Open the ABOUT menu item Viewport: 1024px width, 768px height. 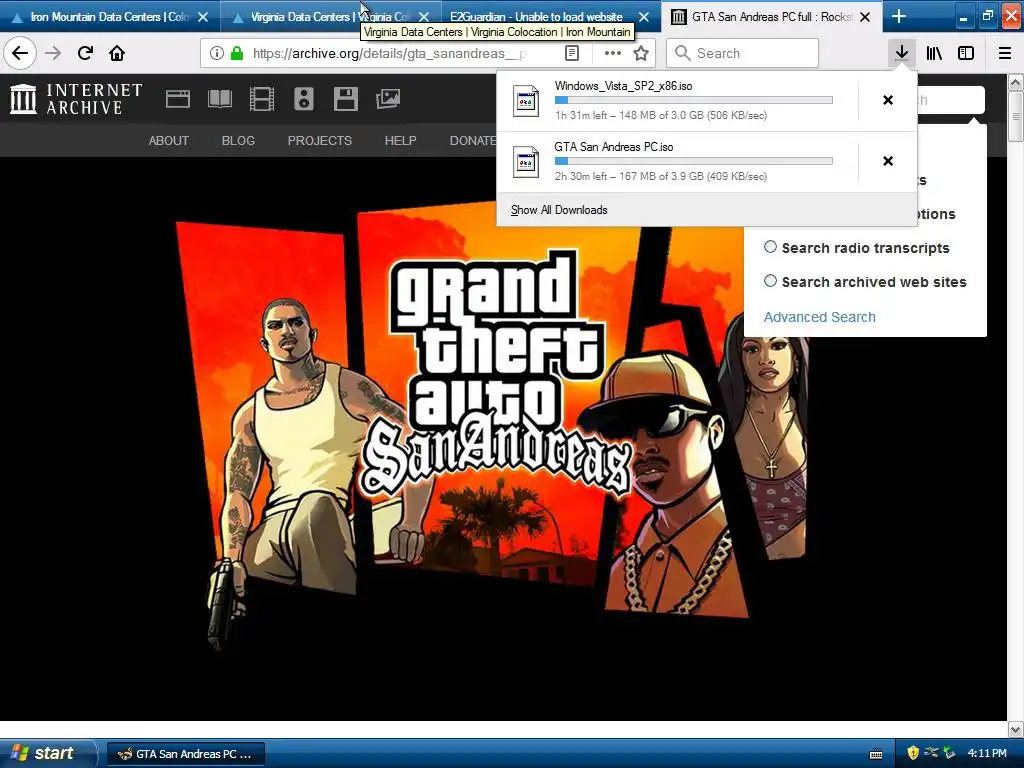click(168, 140)
